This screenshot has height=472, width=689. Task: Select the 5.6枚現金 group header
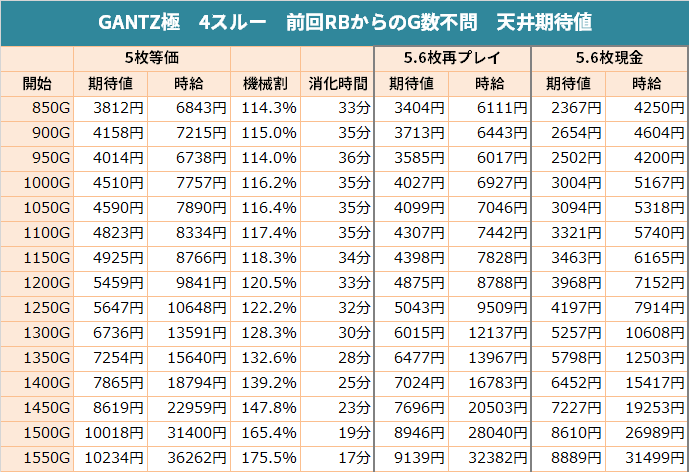(x=610, y=58)
